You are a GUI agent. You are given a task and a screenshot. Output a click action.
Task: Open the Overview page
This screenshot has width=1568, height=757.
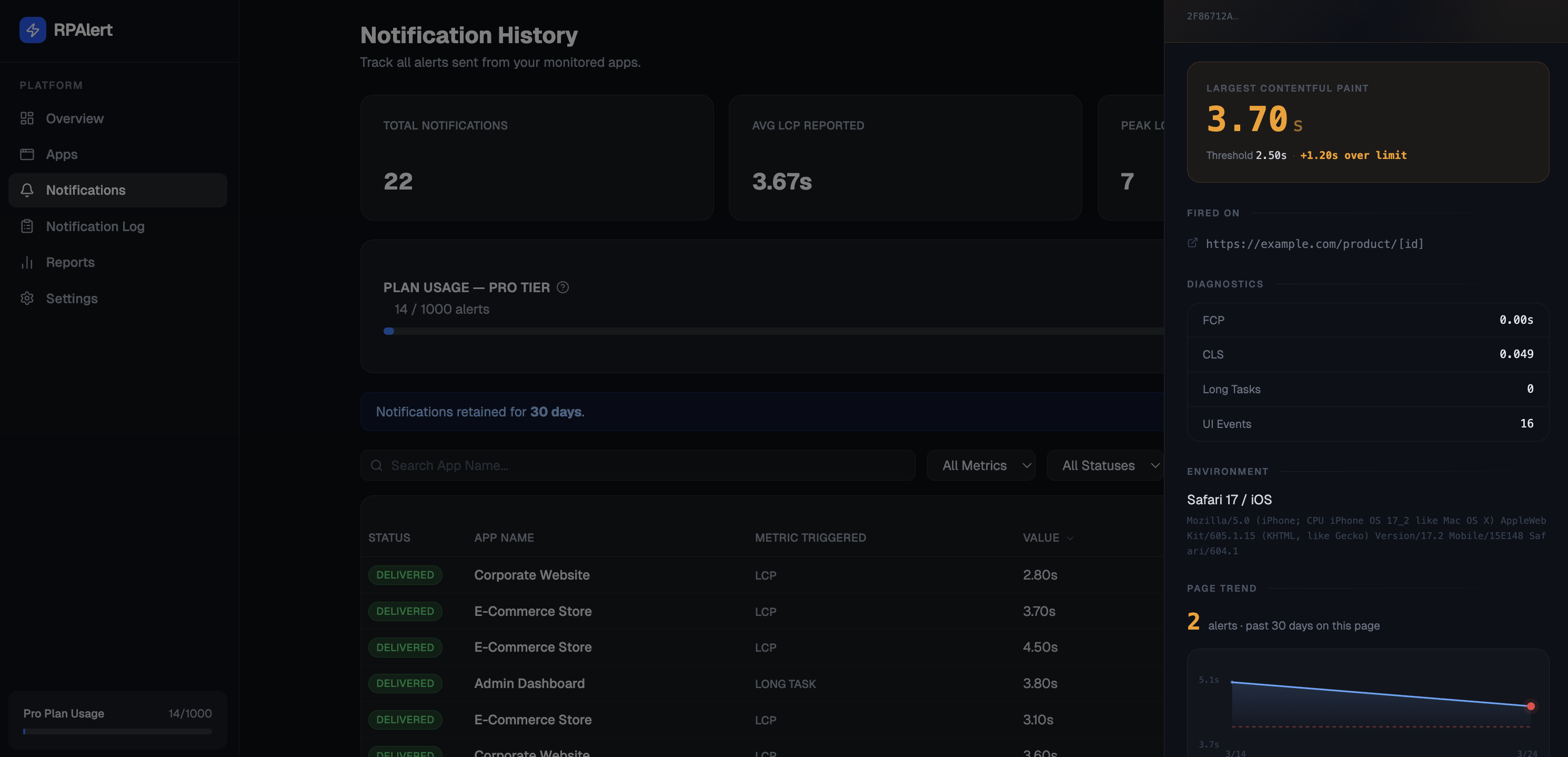pos(117,118)
